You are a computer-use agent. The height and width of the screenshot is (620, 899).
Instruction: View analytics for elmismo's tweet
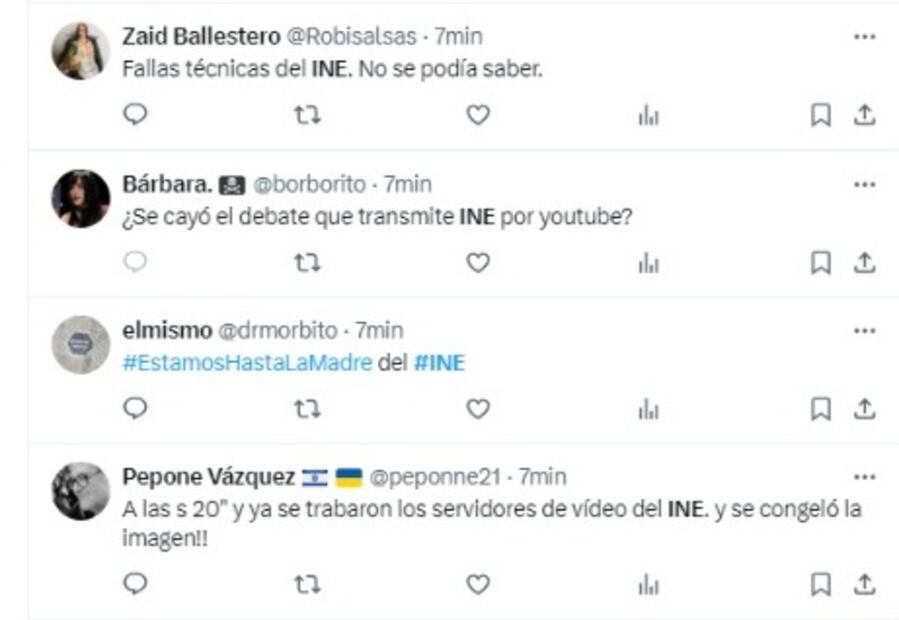tap(649, 409)
